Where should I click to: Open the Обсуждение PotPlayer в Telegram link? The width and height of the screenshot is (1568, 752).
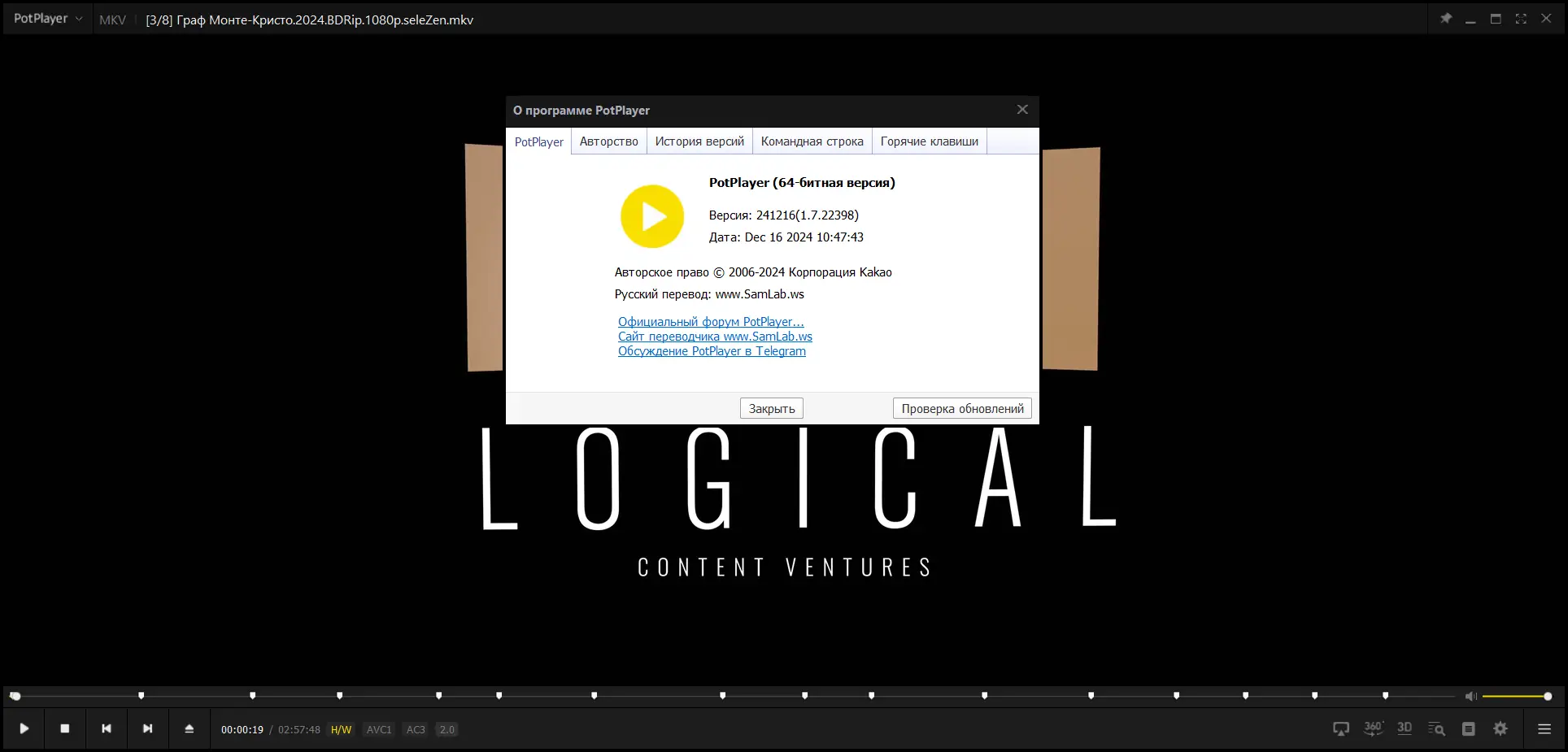click(x=712, y=351)
